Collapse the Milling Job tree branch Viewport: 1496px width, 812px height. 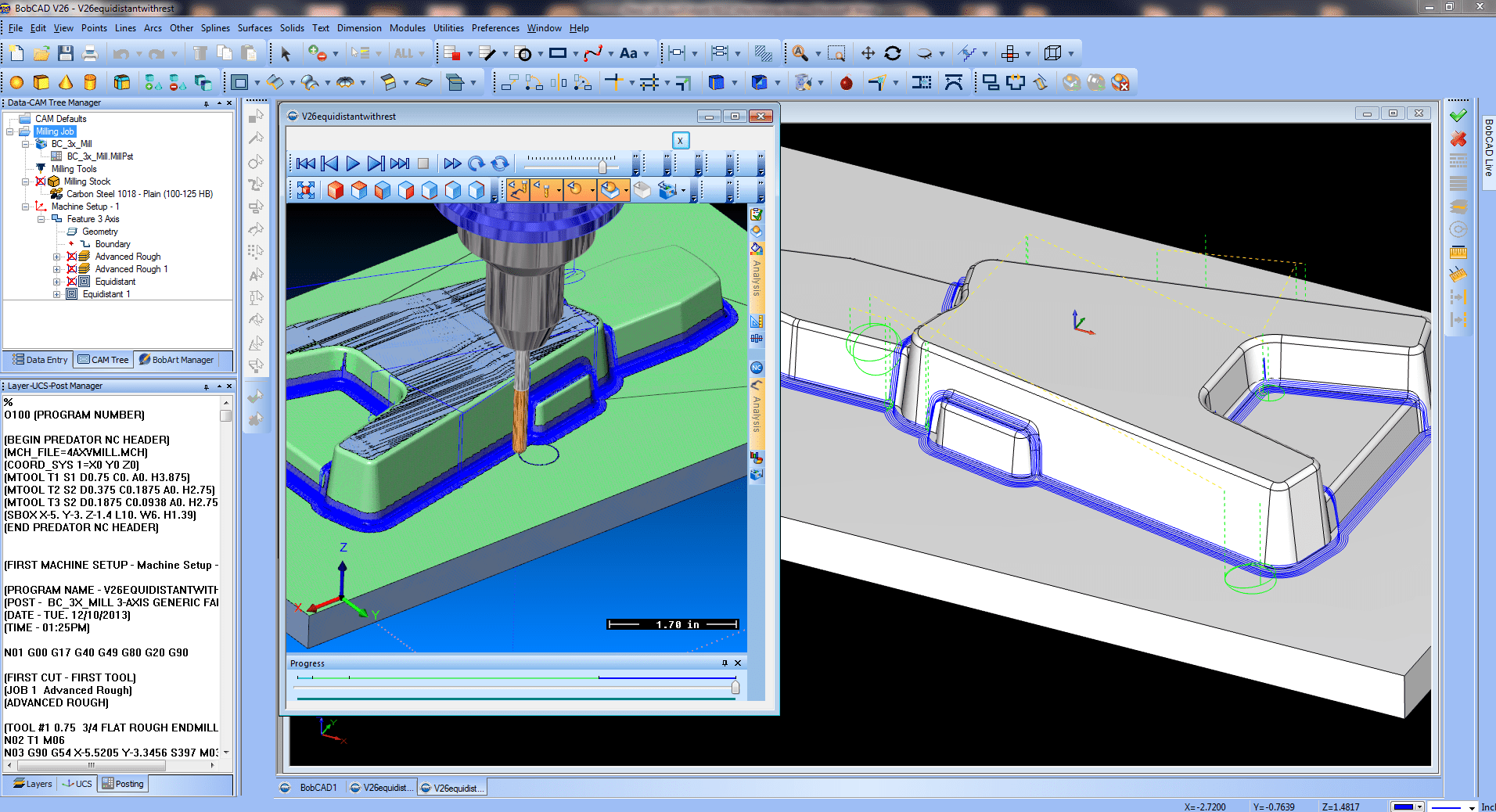9,131
